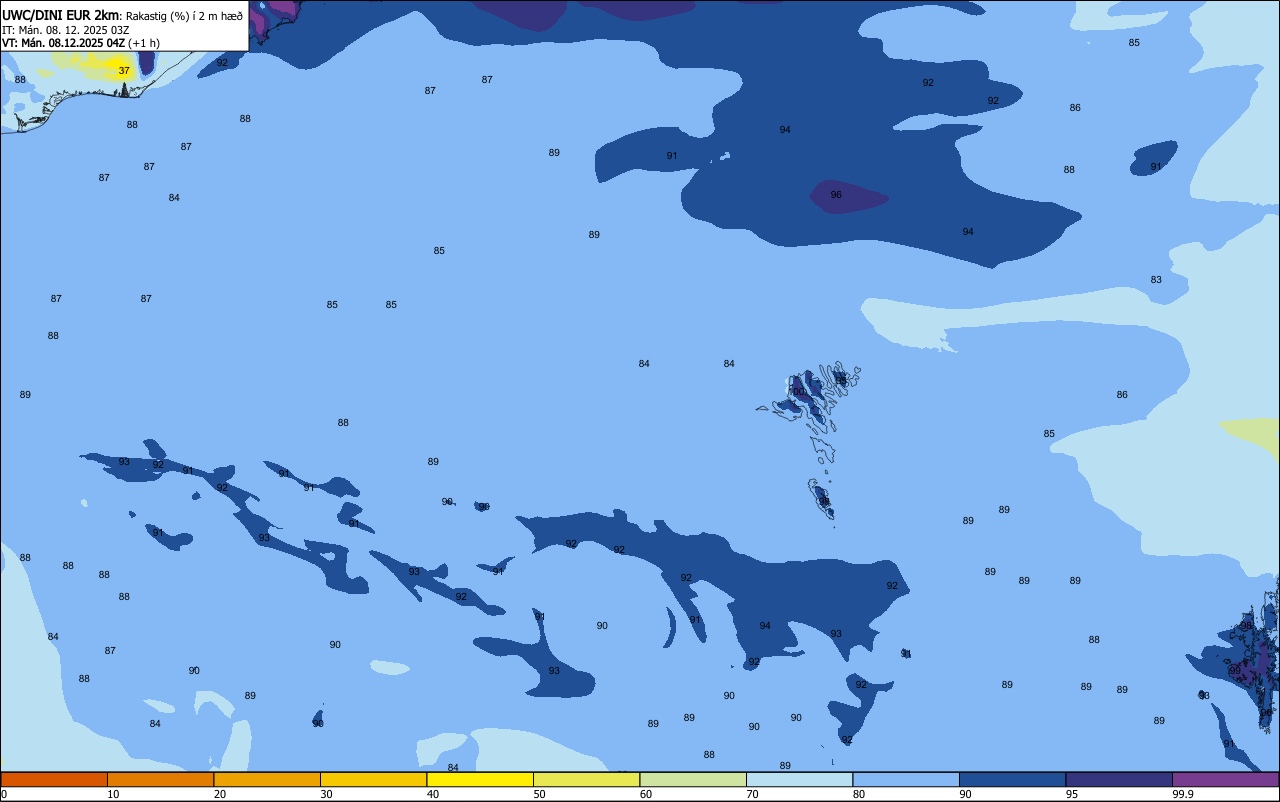Click the 0–10 dark orange legend swatch
The width and height of the screenshot is (1280, 802).
54,779
